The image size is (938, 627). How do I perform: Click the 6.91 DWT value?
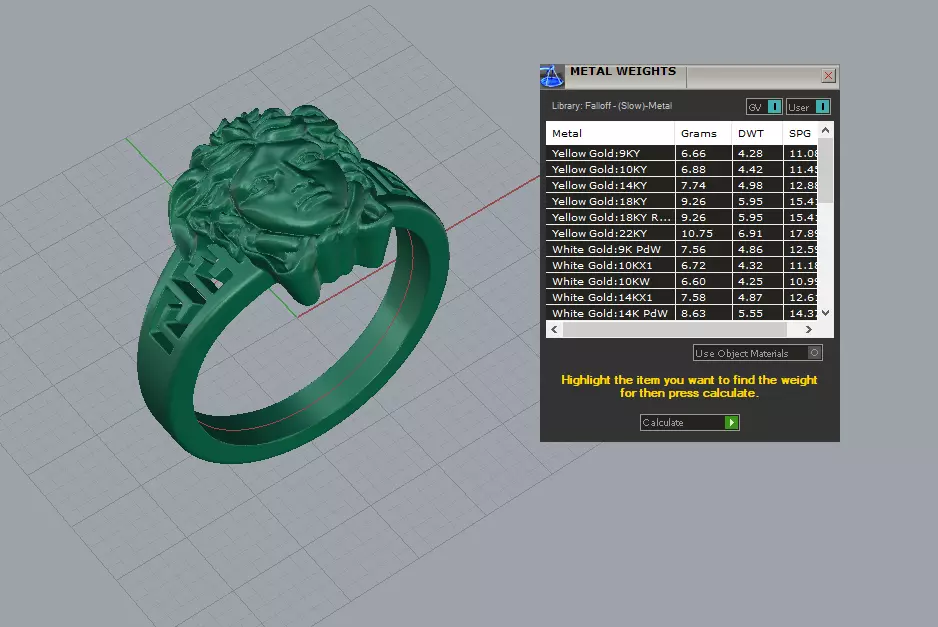pyautogui.click(x=750, y=233)
